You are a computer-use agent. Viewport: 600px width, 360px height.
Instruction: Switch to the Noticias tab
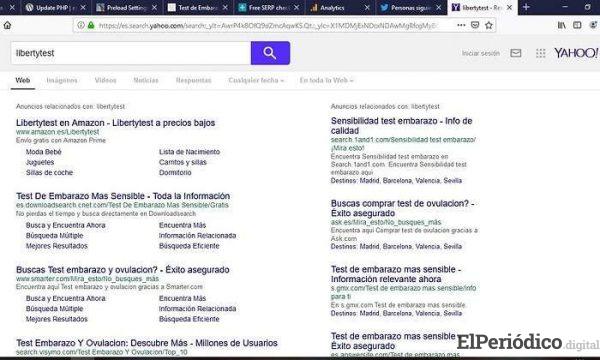(146, 80)
